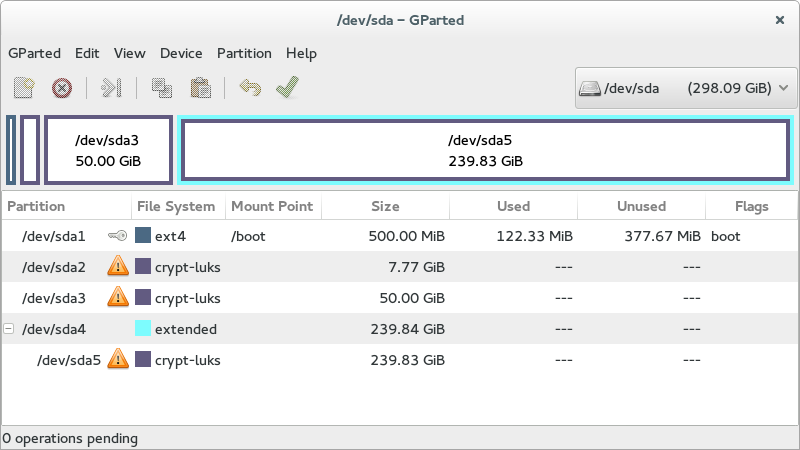
Task: Select the narrow /dev/sda1 block in map
Action: point(11,150)
